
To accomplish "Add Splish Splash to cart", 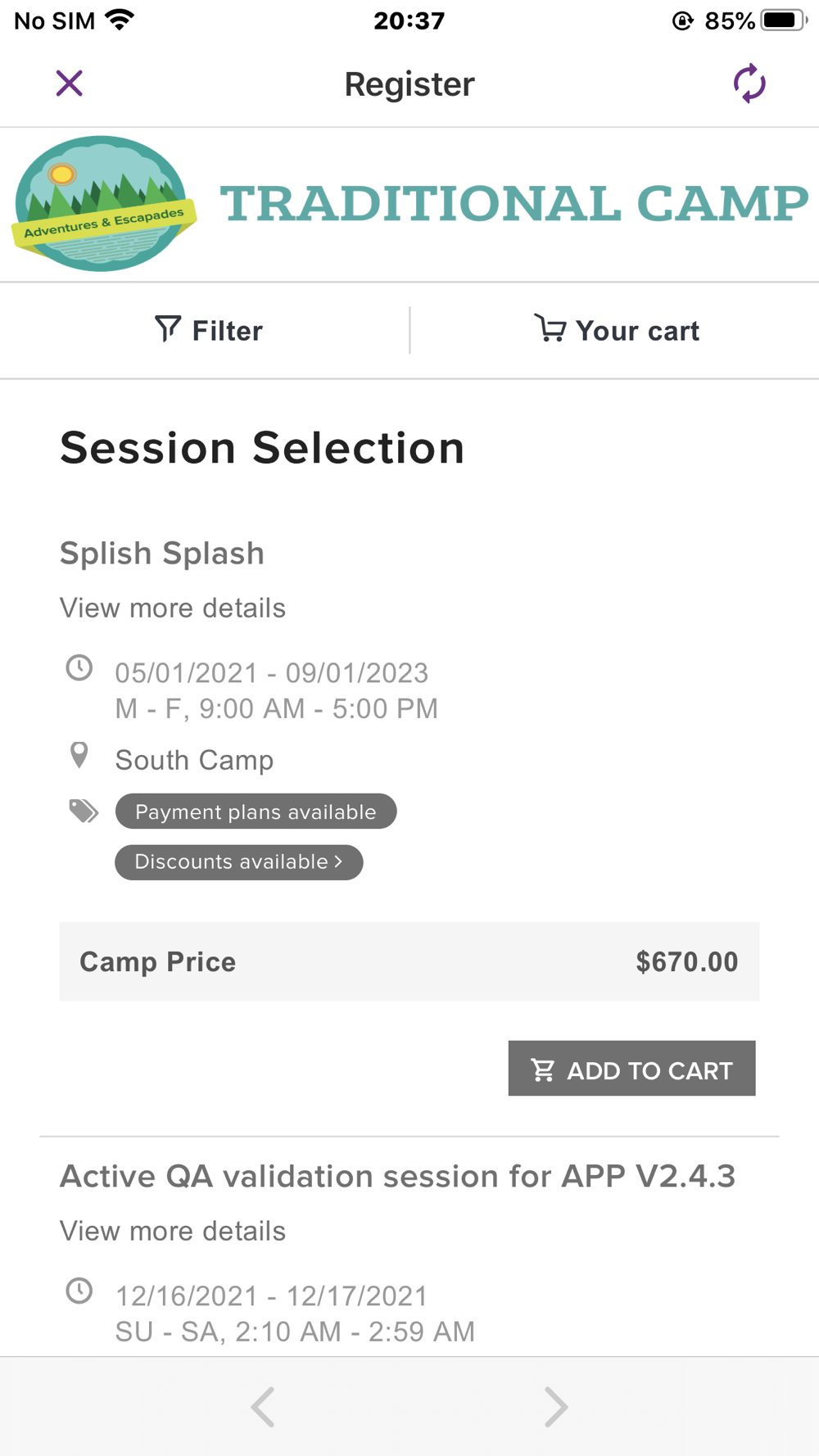I will (631, 1069).
